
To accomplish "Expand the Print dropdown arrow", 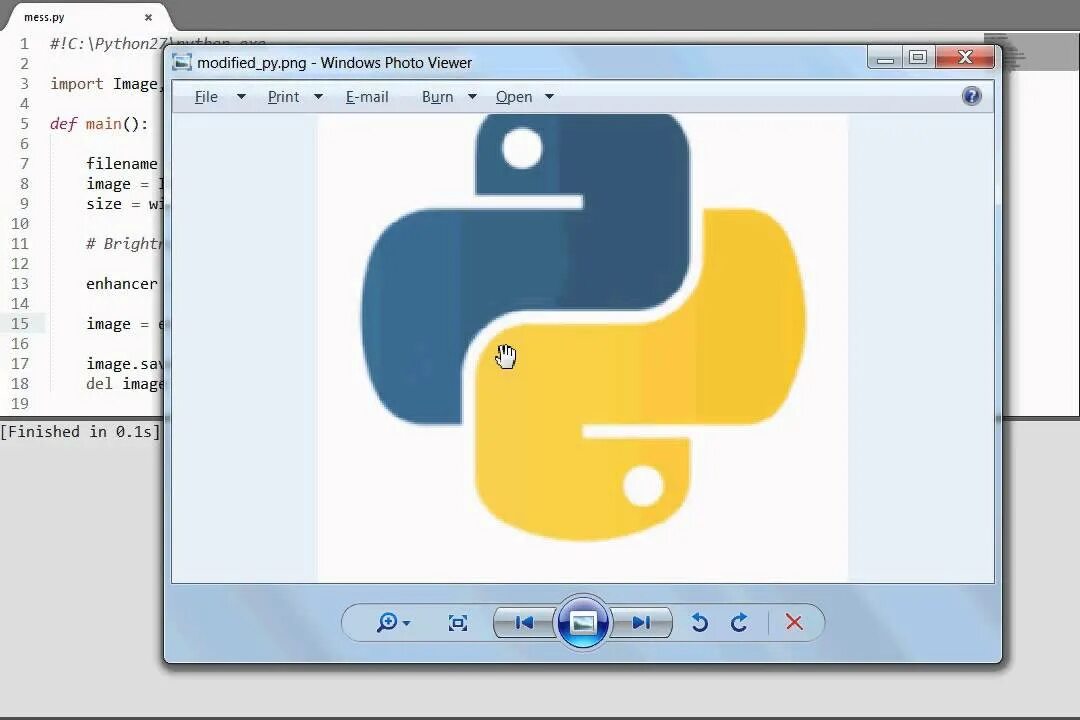I will 318,96.
